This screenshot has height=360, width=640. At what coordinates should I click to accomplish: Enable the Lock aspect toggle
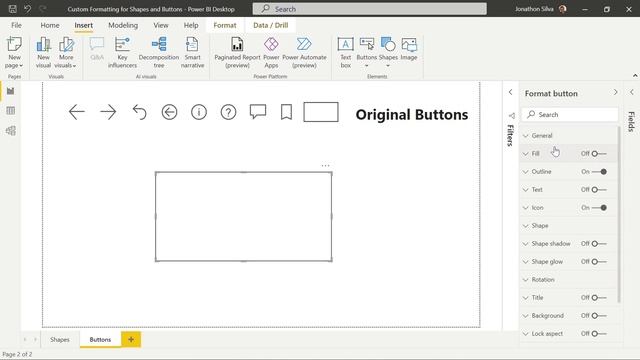click(599, 333)
